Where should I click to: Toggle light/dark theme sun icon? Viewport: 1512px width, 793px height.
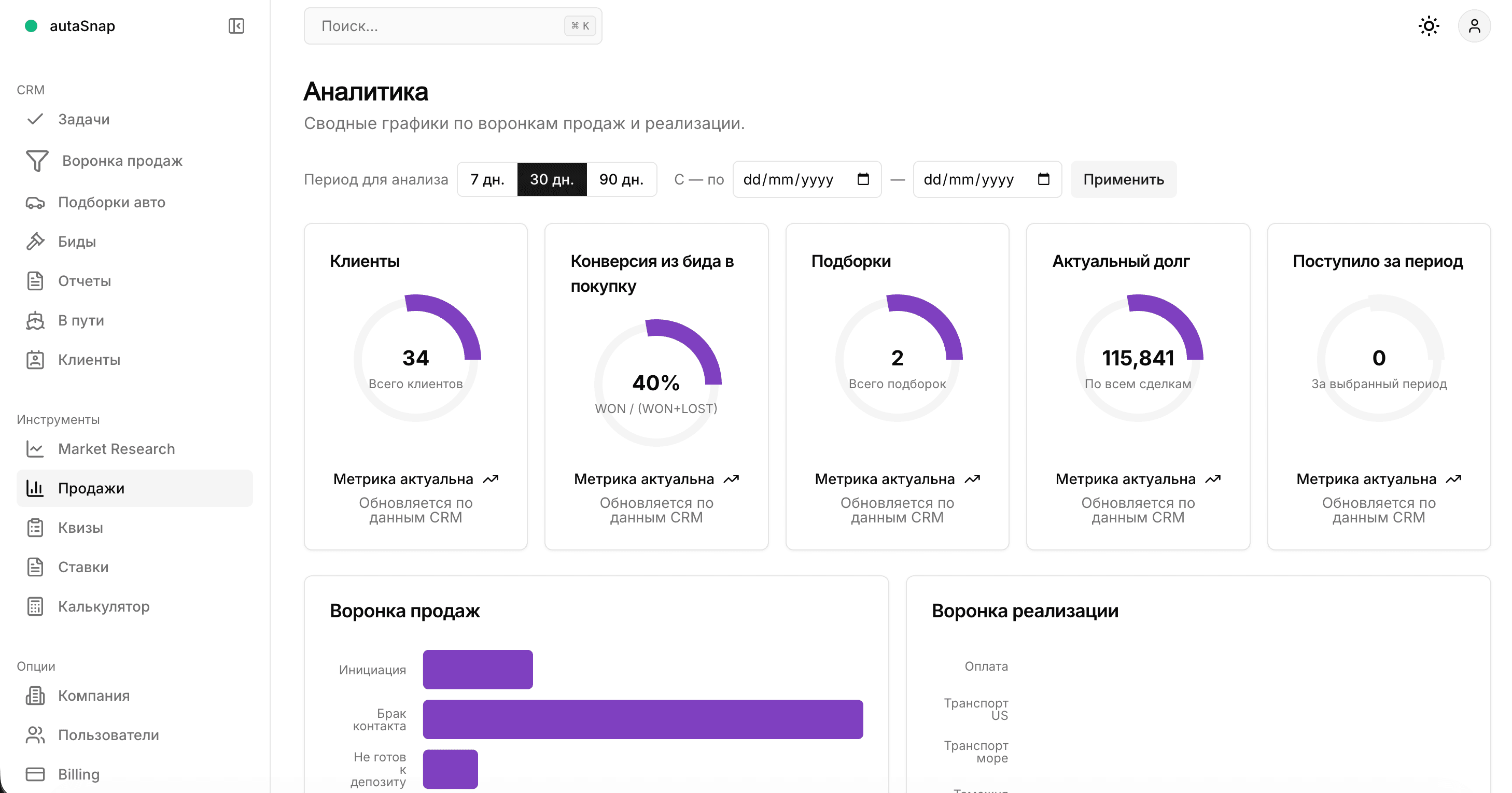point(1429,26)
